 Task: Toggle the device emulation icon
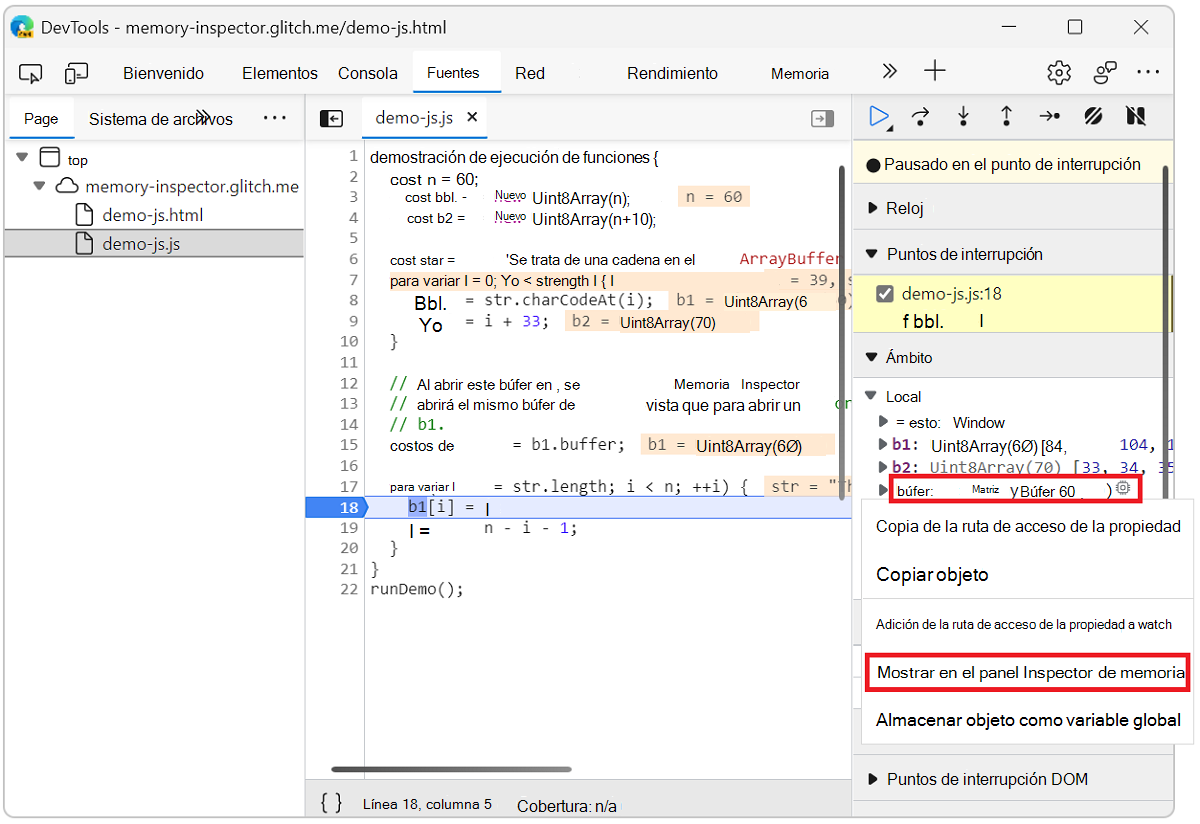(x=74, y=73)
